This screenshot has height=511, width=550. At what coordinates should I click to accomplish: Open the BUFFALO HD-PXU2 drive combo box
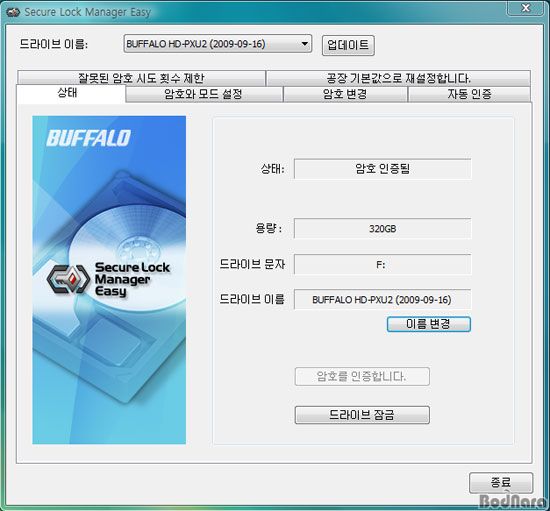click(x=217, y=44)
